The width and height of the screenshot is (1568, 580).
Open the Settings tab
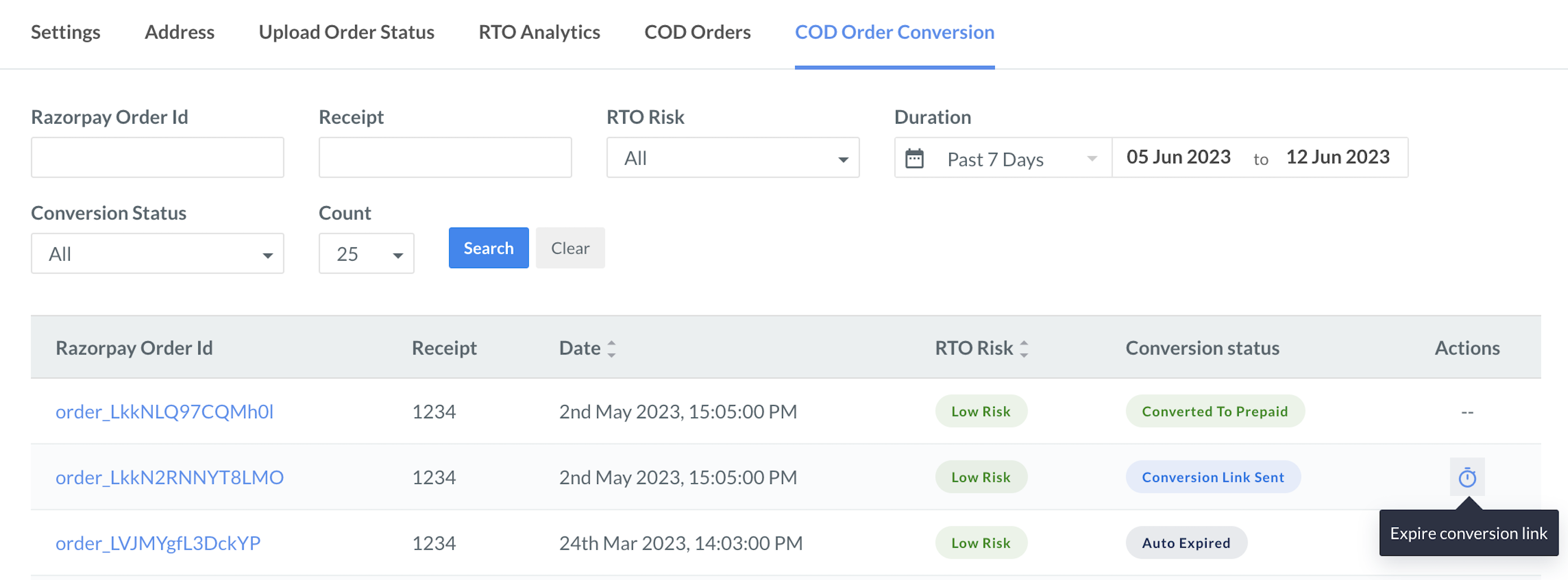tap(66, 31)
